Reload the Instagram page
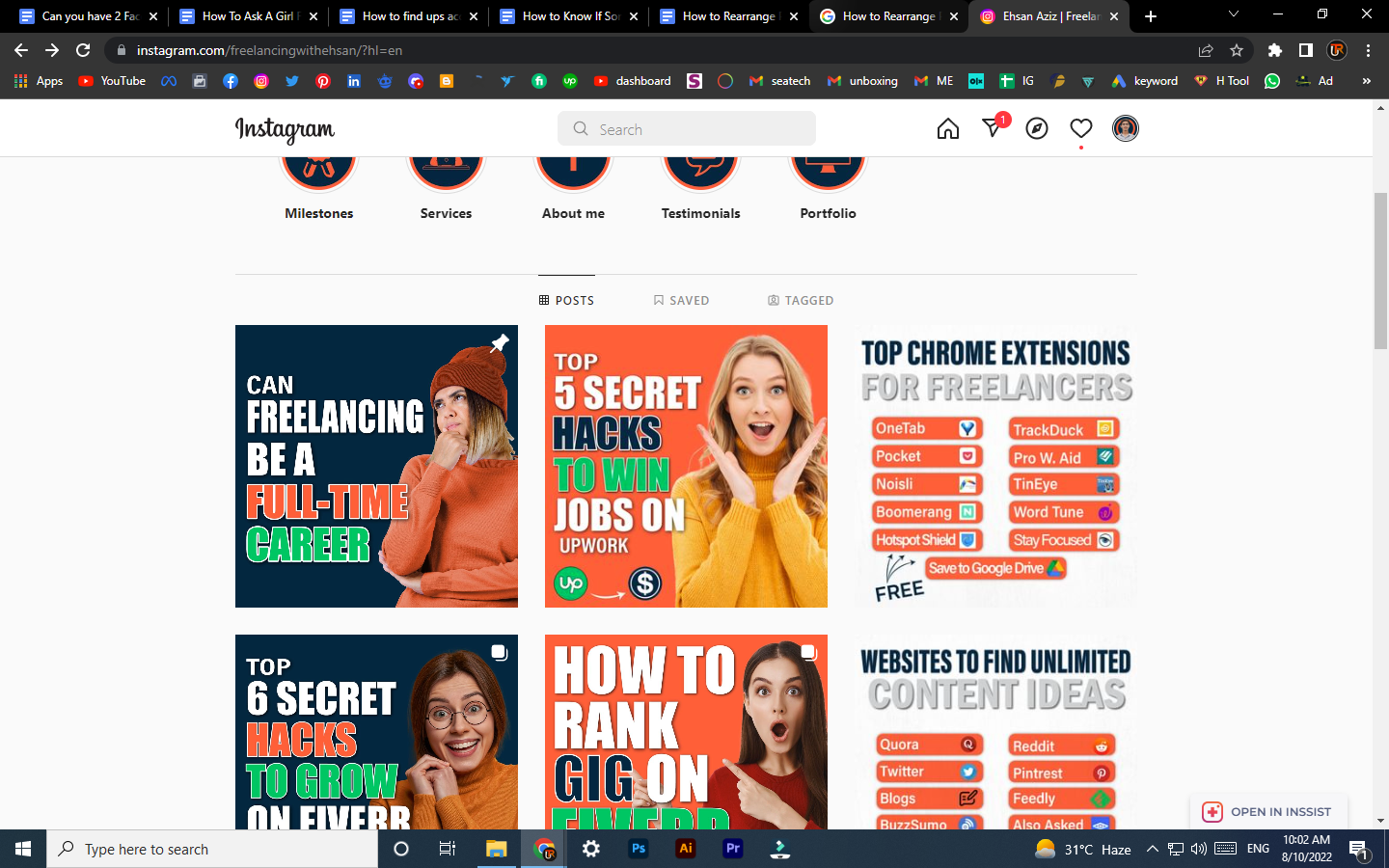Image resolution: width=1389 pixels, height=868 pixels. [83, 50]
